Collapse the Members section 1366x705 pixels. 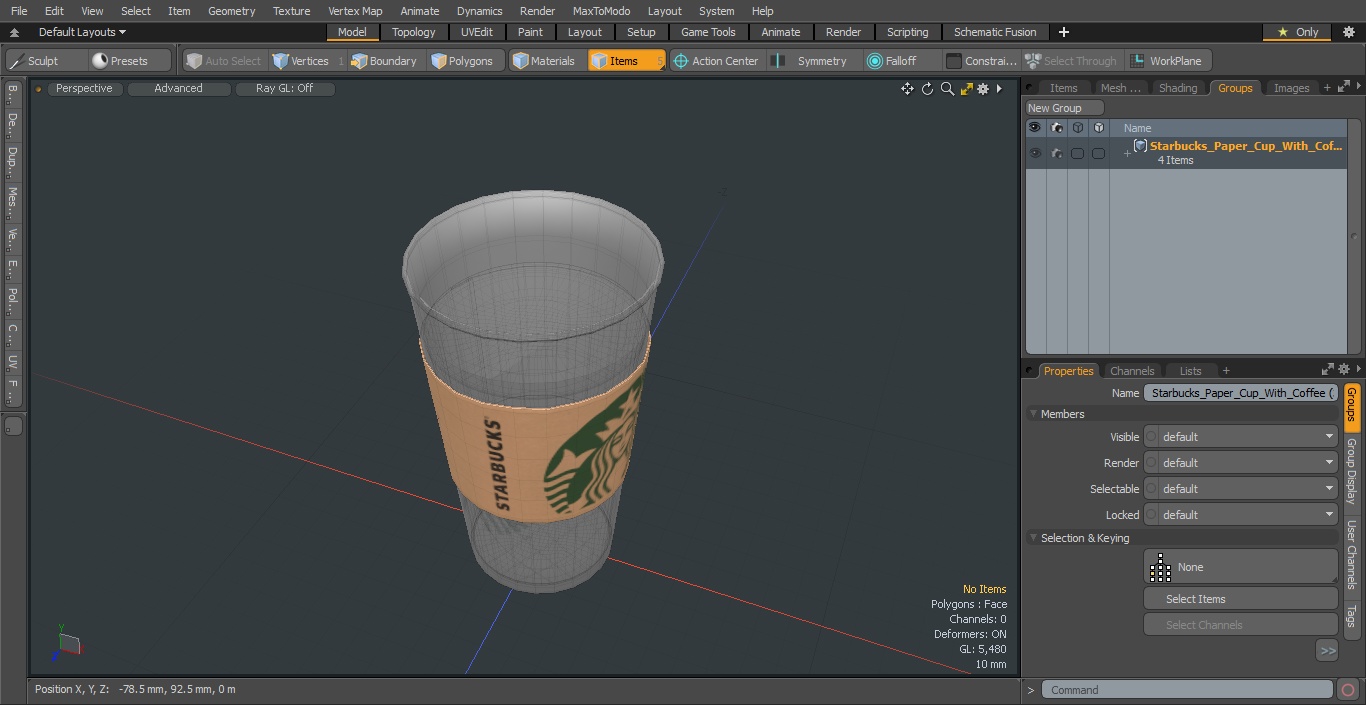pyautogui.click(x=1033, y=414)
